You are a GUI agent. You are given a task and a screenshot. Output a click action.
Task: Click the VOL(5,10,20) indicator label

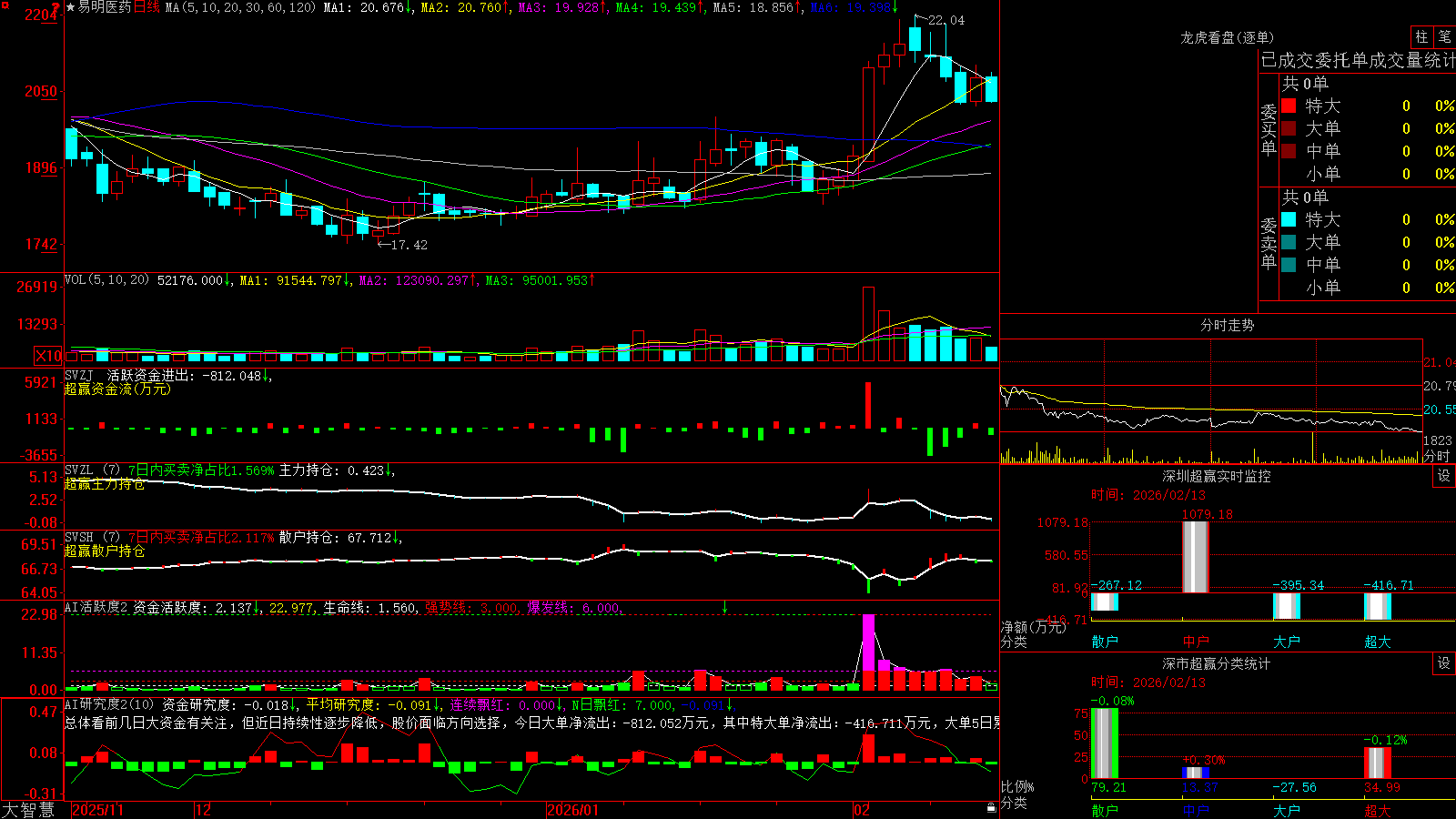[x=106, y=280]
